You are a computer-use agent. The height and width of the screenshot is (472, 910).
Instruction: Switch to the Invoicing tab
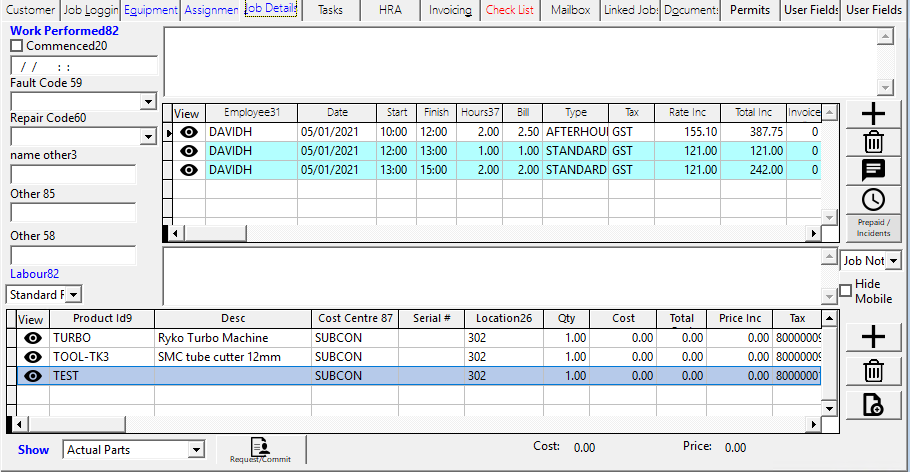coord(450,10)
